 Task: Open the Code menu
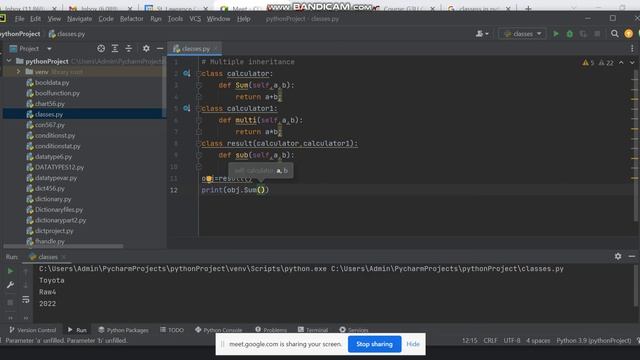pos(106,19)
